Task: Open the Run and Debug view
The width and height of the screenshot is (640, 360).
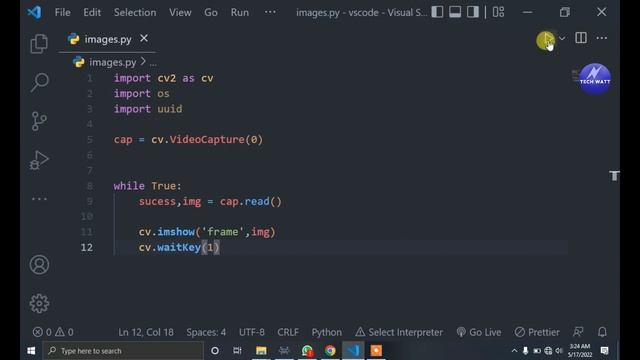Action: point(39,160)
